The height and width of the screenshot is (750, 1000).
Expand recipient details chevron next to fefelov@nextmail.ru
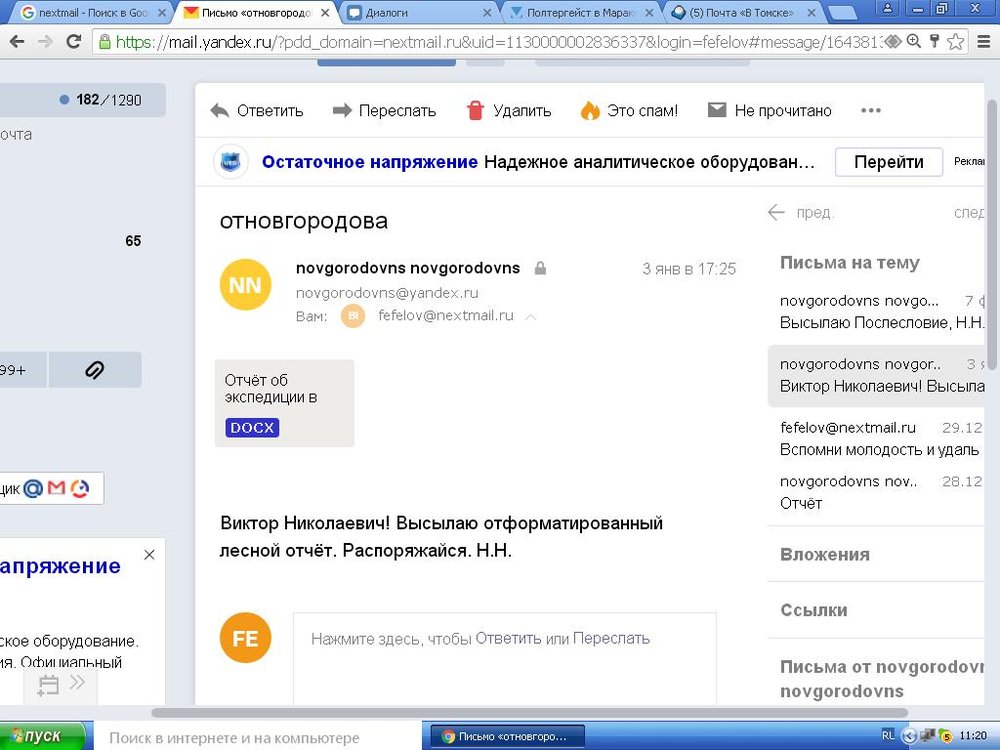(x=531, y=316)
